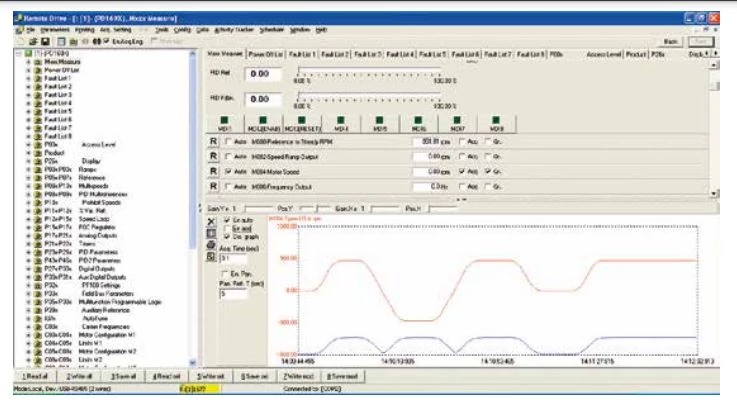737x411 pixels.
Task: Click the printer icon beside the graph
Action: pos(211,244)
